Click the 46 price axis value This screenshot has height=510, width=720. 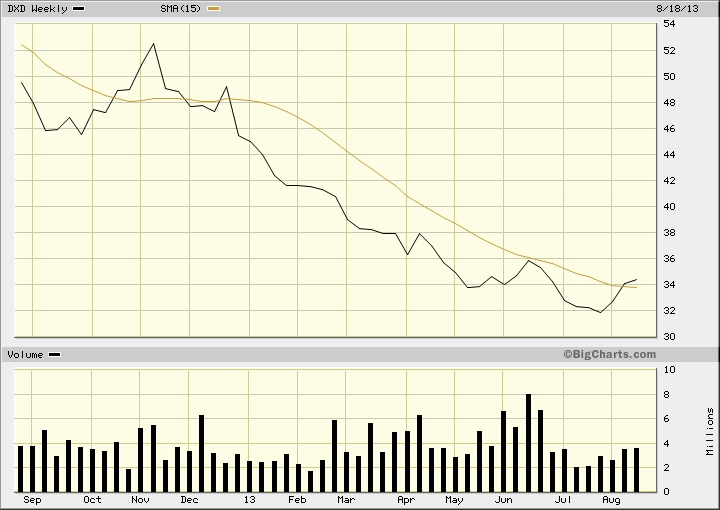coord(669,129)
